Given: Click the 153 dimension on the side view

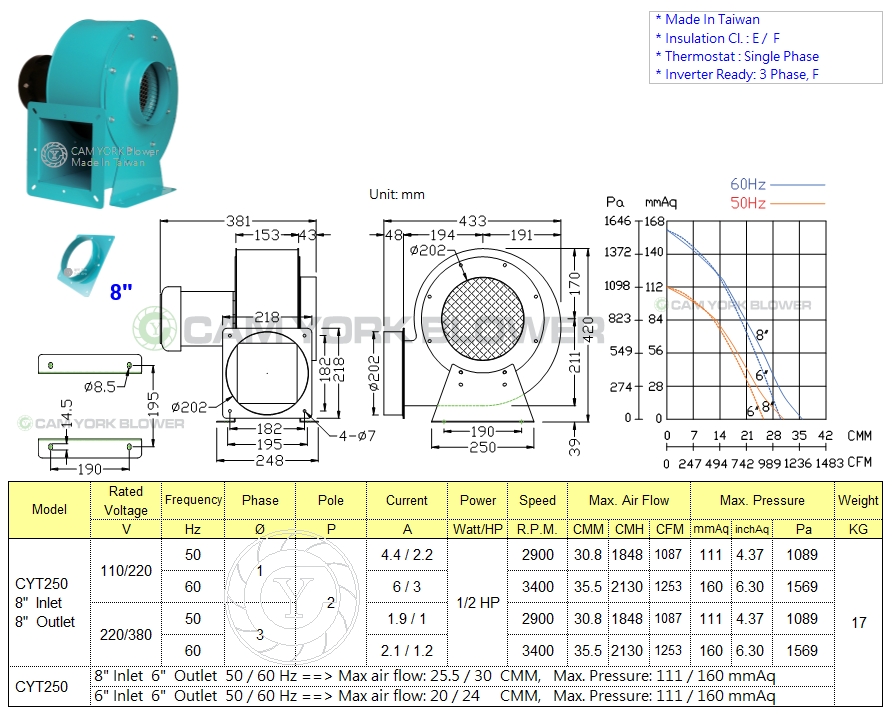Looking at the screenshot, I should [x=267, y=235].
